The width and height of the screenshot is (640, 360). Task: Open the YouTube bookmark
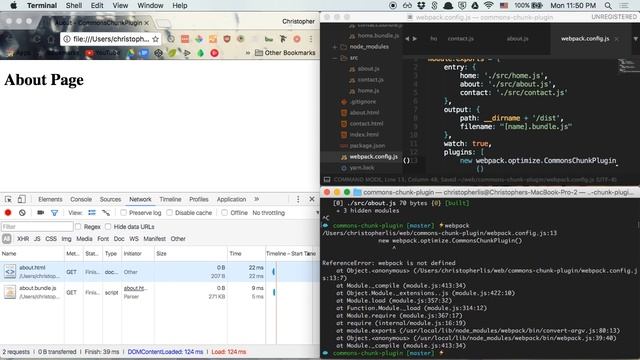pyautogui.click(x=103, y=53)
